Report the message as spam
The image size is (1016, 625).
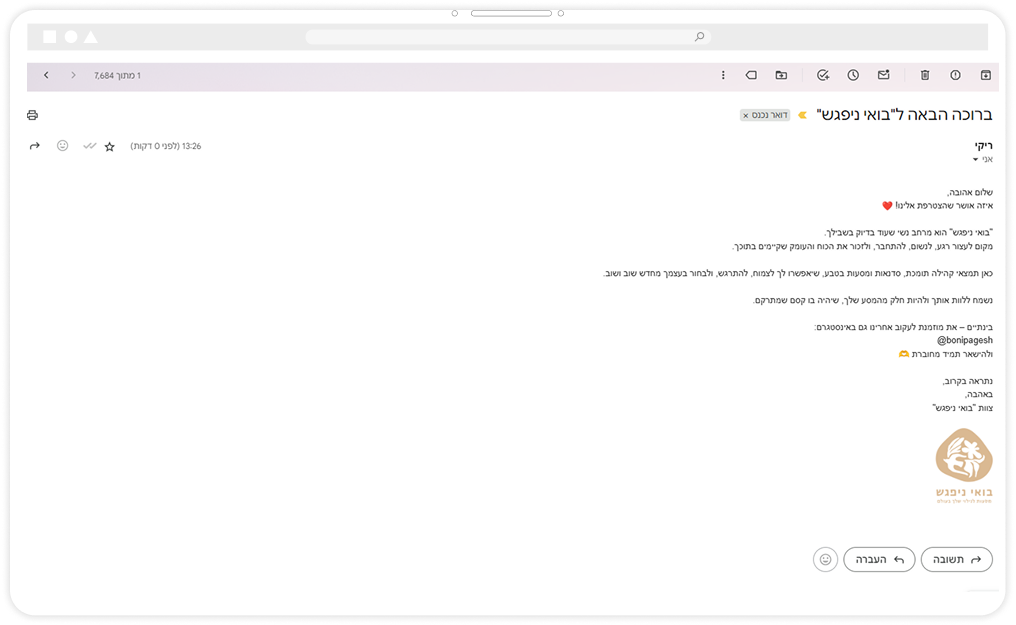[x=955, y=75]
